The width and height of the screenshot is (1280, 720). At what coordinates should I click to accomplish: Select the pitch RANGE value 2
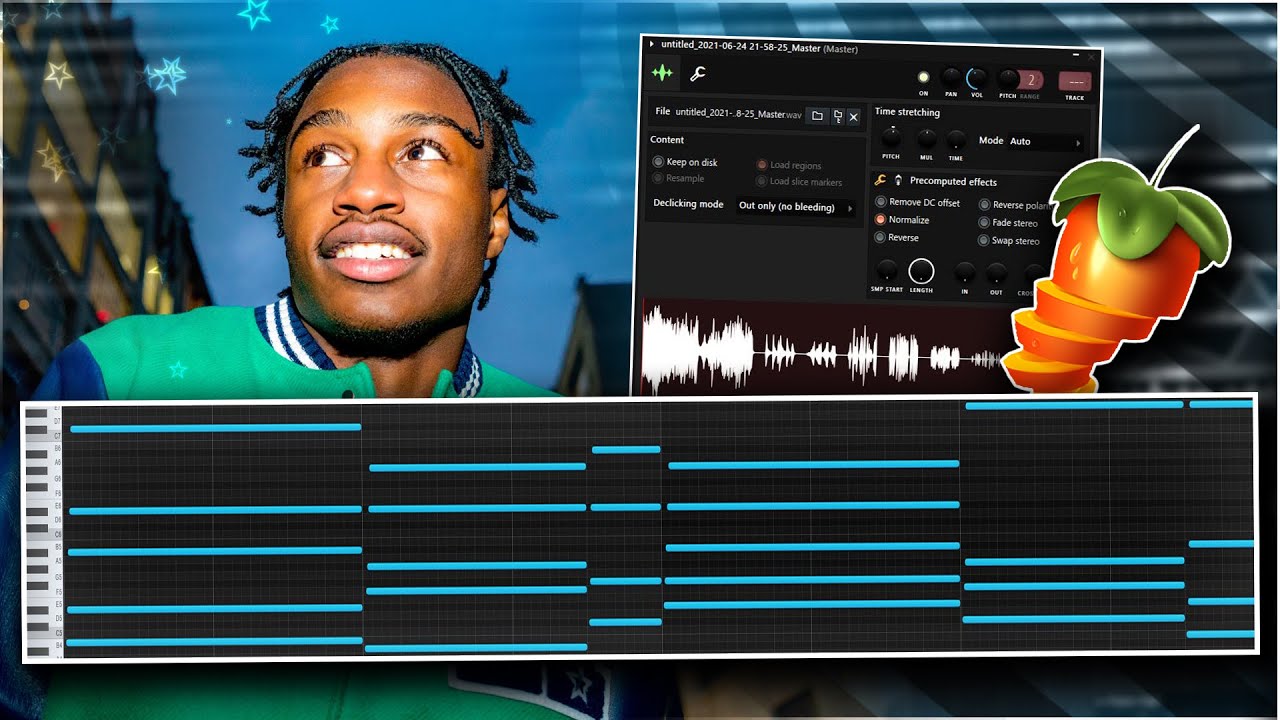click(1031, 81)
